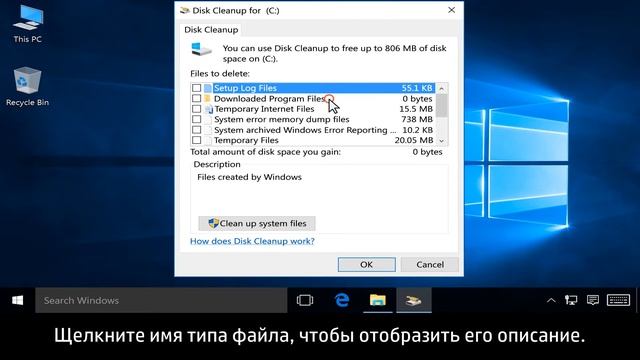Click the 15.5 MB size value
640x360 pixels.
416,109
